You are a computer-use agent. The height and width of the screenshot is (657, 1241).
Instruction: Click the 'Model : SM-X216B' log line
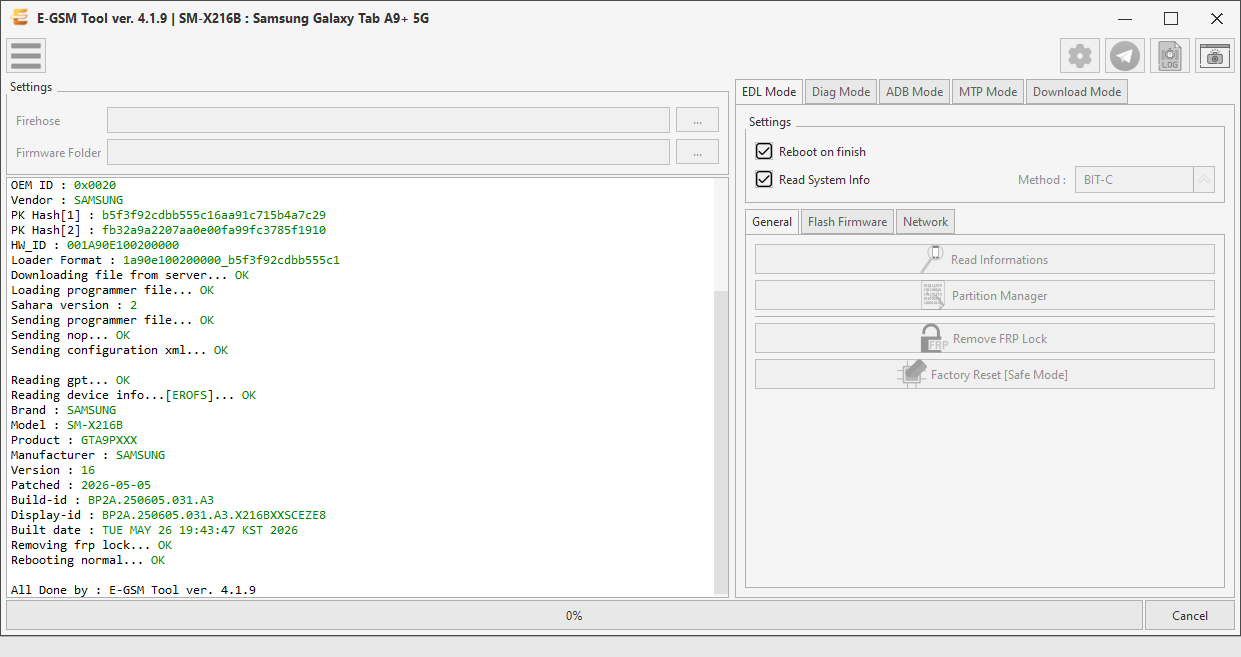67,425
